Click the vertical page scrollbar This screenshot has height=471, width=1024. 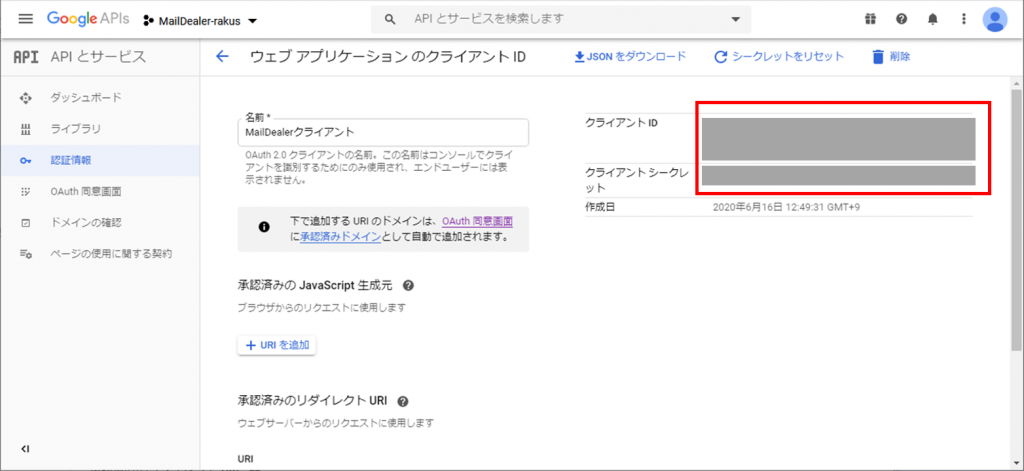(1017, 219)
